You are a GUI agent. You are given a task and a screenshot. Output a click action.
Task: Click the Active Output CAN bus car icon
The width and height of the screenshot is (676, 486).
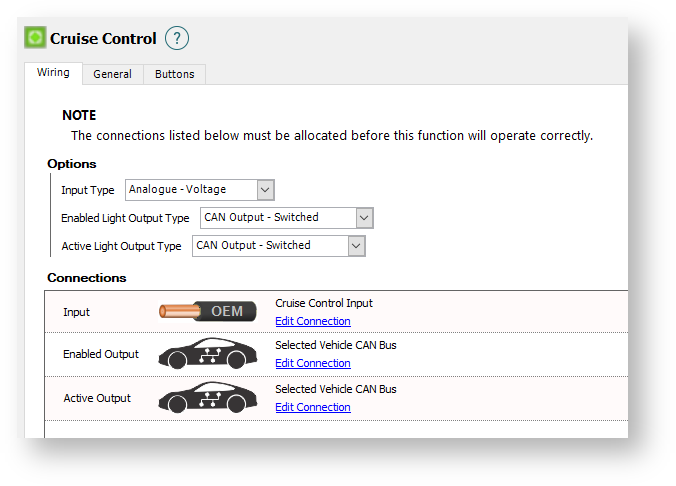click(208, 398)
